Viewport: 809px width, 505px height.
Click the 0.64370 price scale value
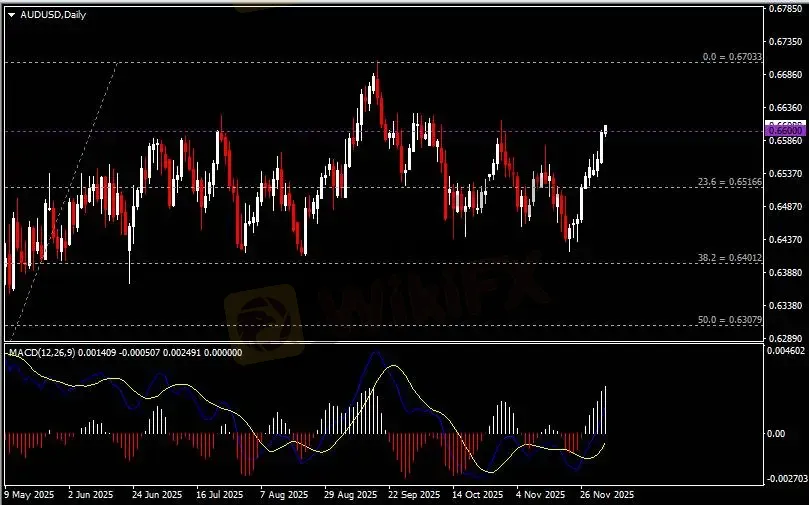tap(784, 239)
